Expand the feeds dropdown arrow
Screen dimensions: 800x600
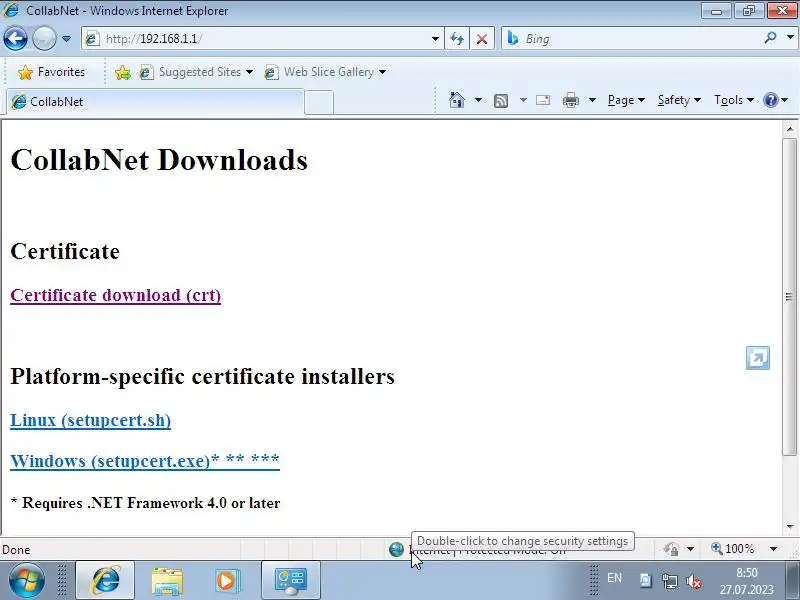(x=523, y=100)
